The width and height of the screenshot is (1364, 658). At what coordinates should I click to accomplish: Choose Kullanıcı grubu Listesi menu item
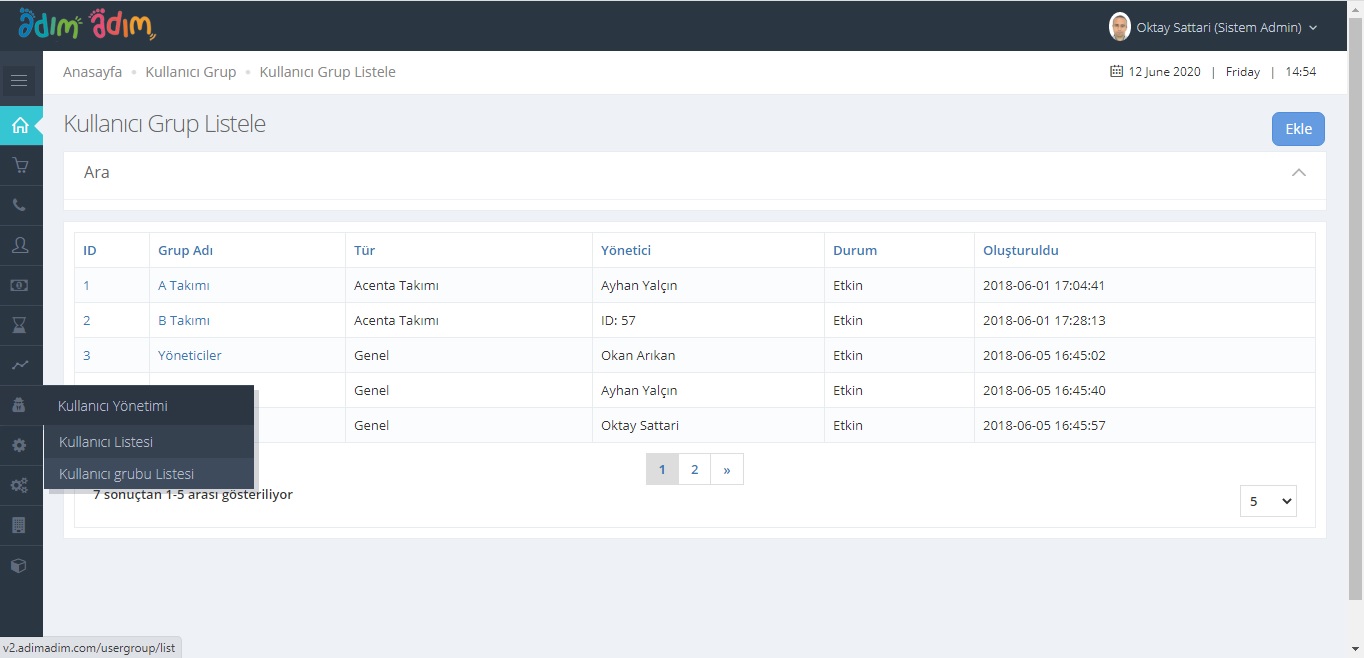[x=126, y=474]
